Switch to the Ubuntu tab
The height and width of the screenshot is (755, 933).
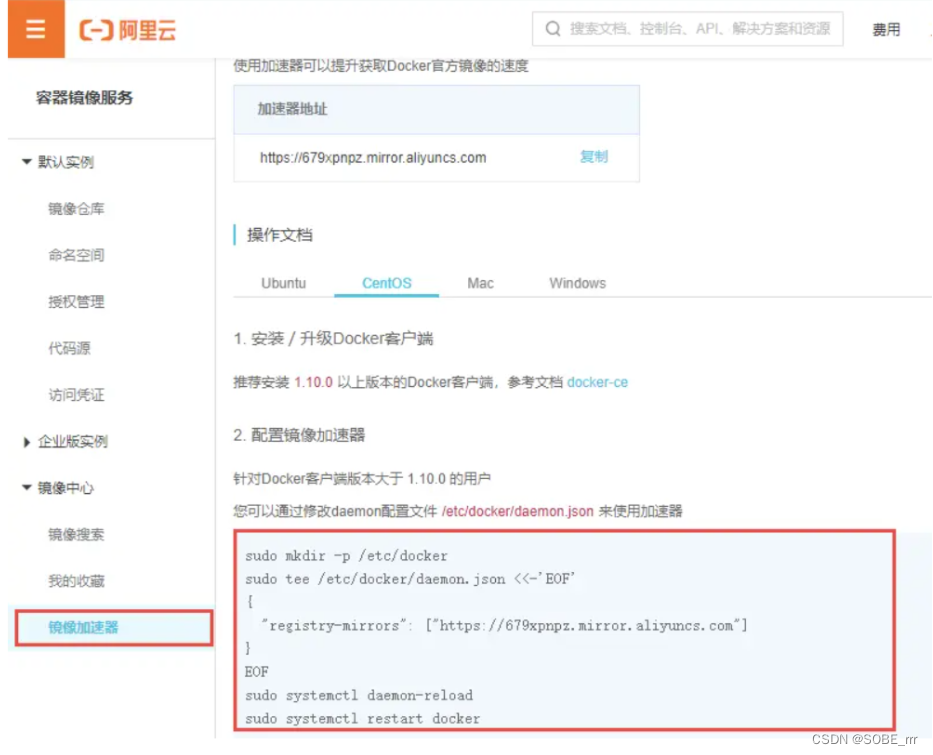pyautogui.click(x=283, y=283)
